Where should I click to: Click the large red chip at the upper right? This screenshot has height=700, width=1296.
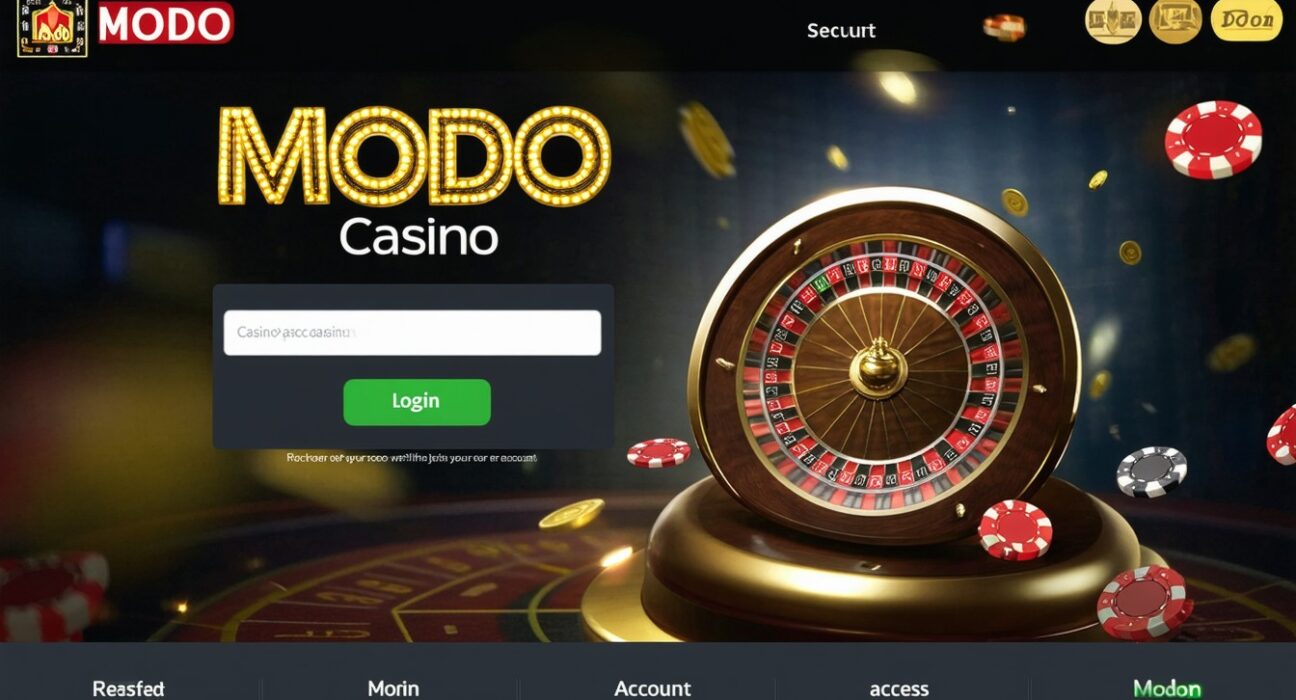point(1213,139)
